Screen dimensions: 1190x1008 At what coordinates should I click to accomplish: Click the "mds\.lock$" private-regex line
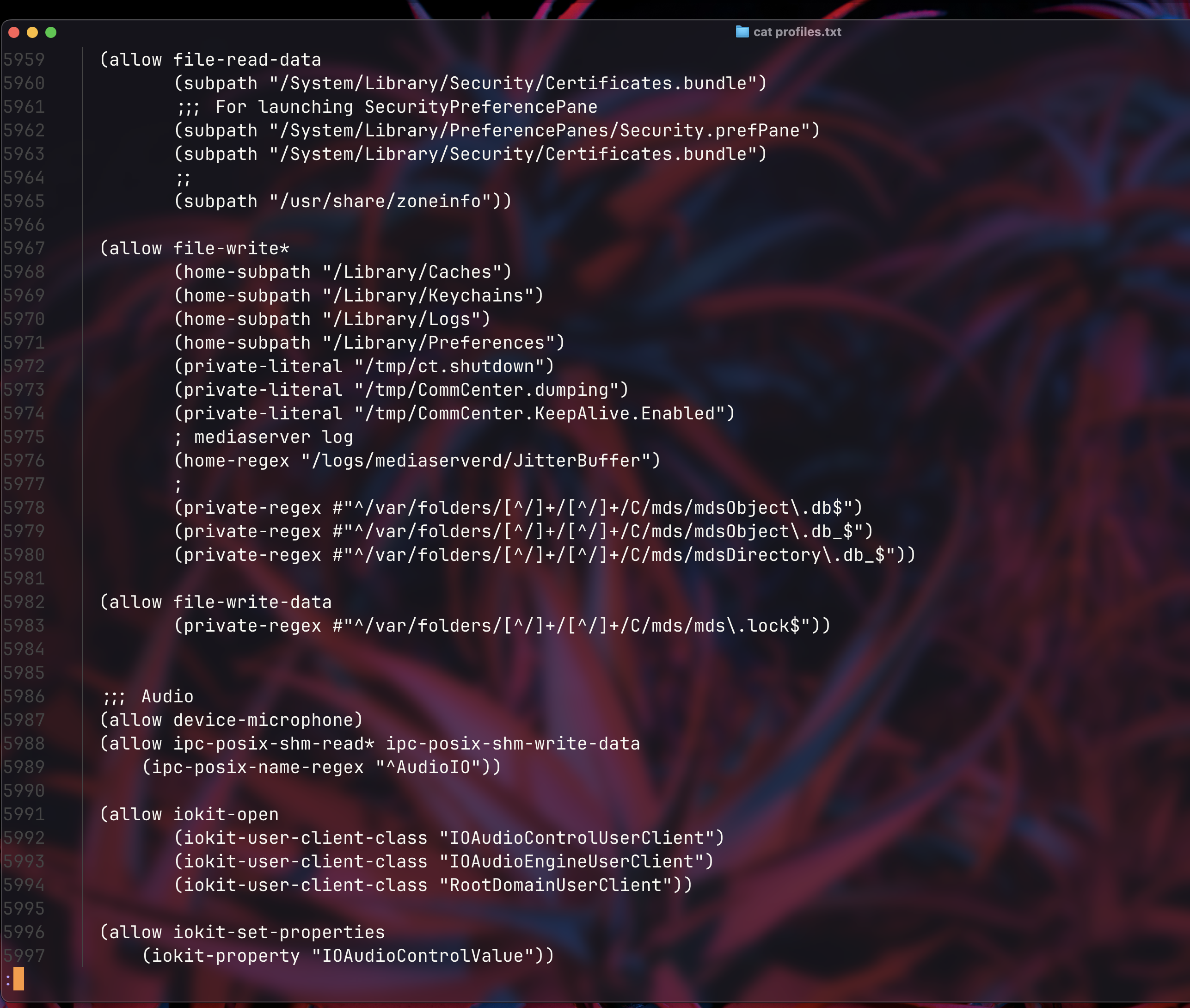[x=502, y=626]
